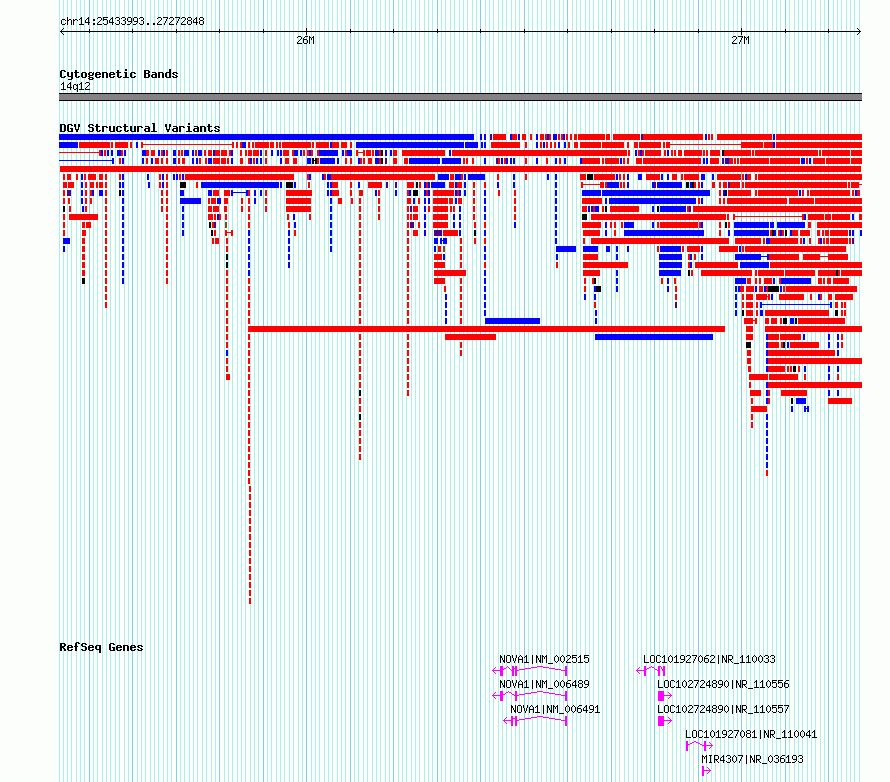Click the MIR4307 magenta gene glyph
The height and width of the screenshot is (782, 890).
click(x=706, y=771)
